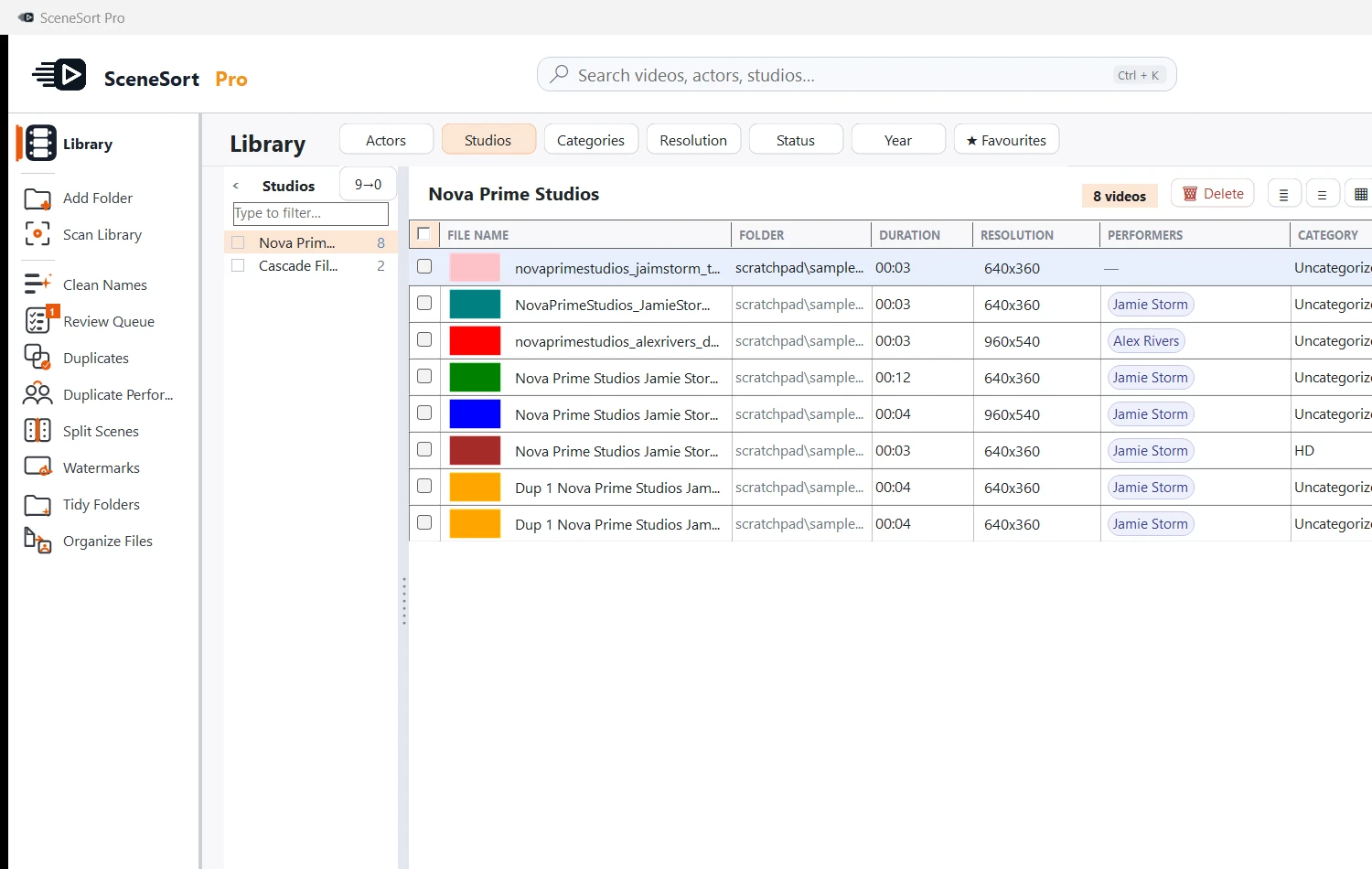This screenshot has height=869, width=1372.
Task: Open the Actors filter tab
Action: (x=386, y=140)
